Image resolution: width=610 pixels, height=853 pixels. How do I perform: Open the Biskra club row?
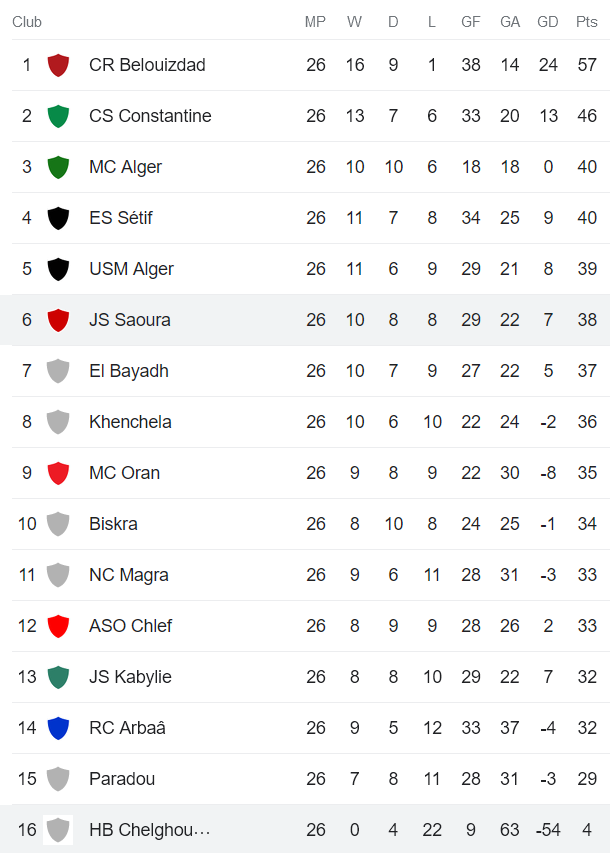113,524
